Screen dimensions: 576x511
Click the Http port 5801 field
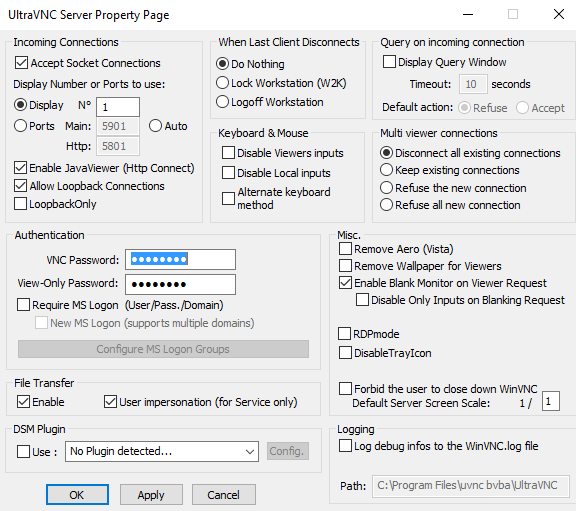click(118, 146)
